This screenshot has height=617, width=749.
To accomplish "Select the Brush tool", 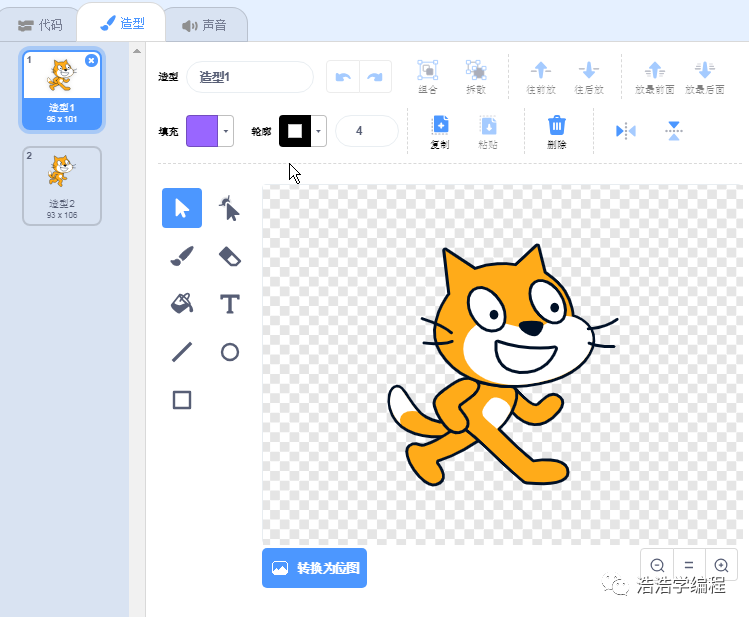I will [x=182, y=256].
